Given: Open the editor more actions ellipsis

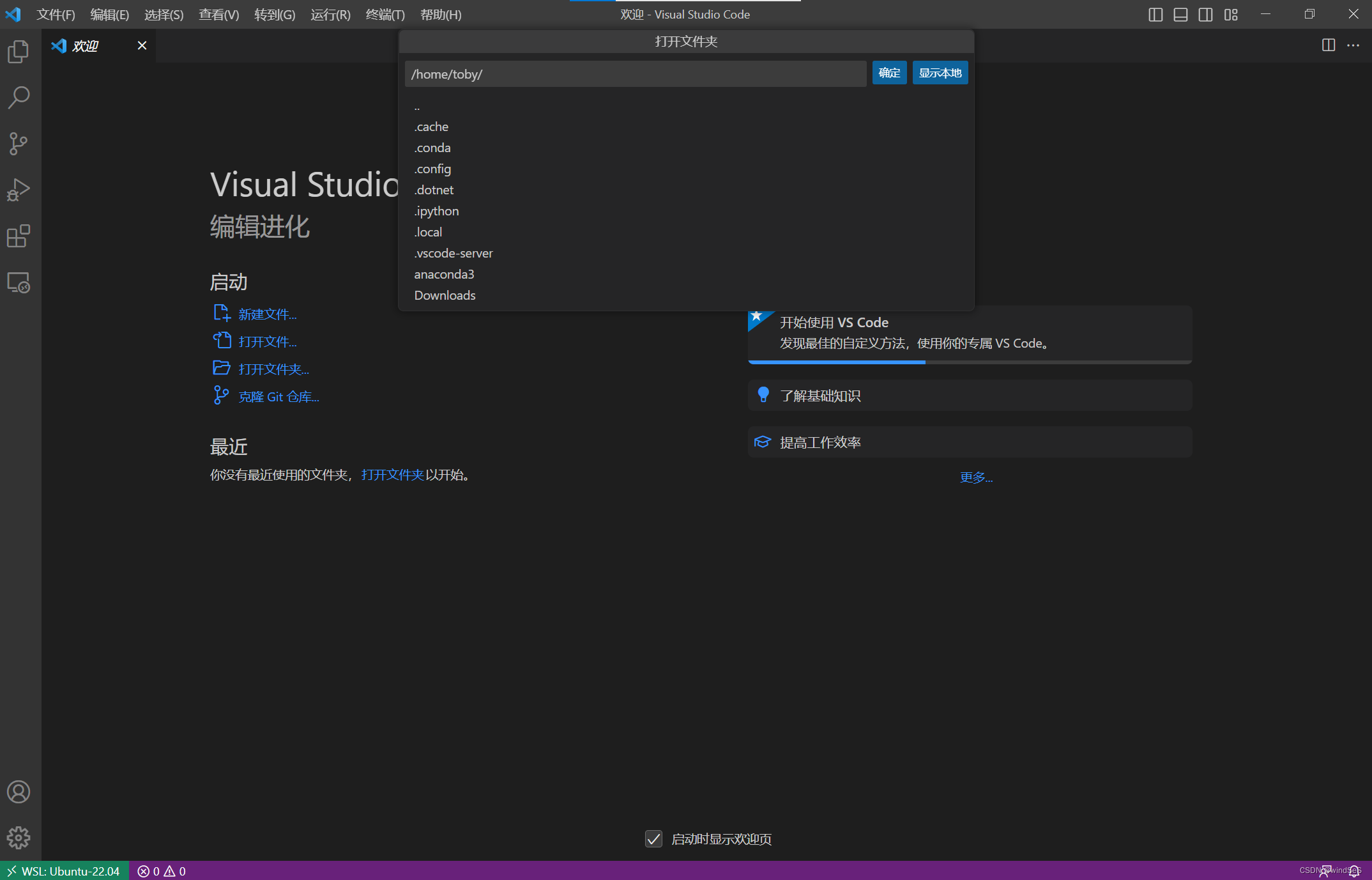Looking at the screenshot, I should (1353, 45).
